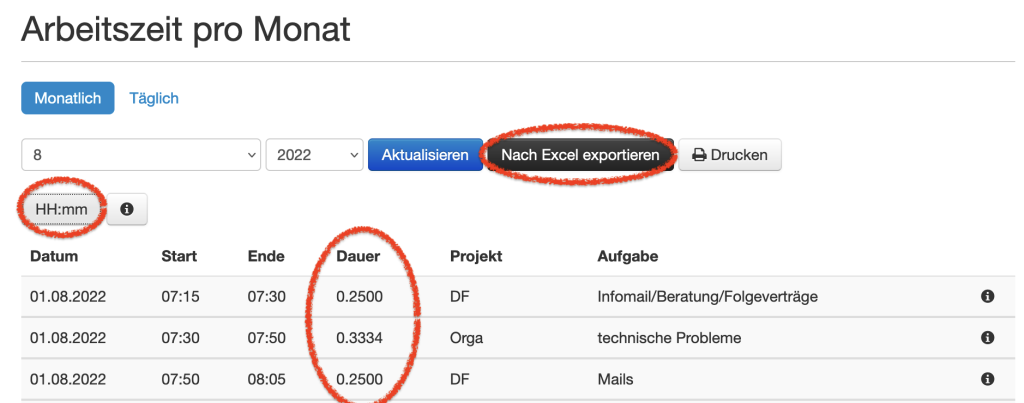Screen dimensions: 1024x403
Task: Click the Ende column header
Action: 266,256
